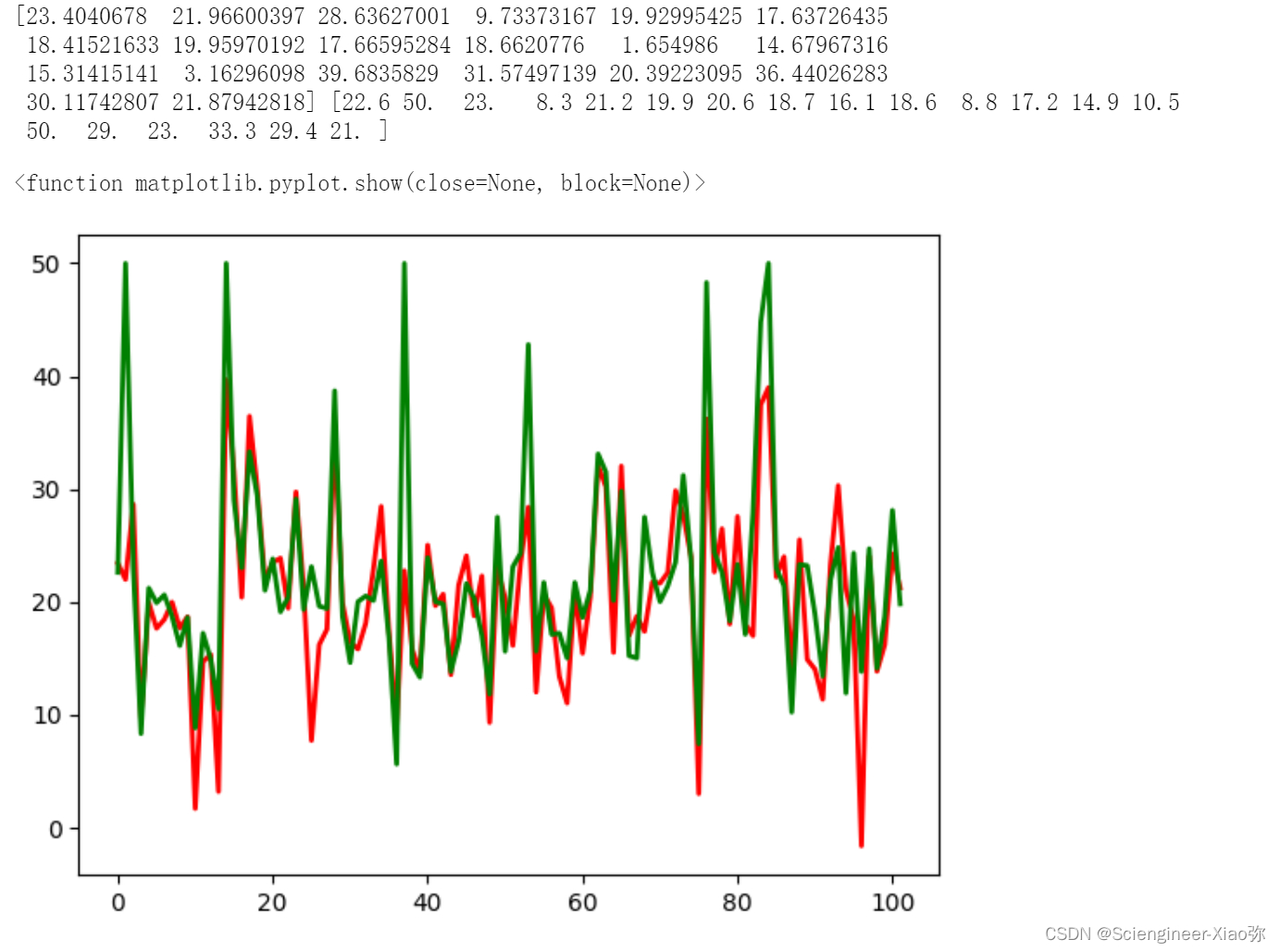Screen dimensions: 1280x952
Task: Click the value 19.9 in second array
Action: point(670,103)
